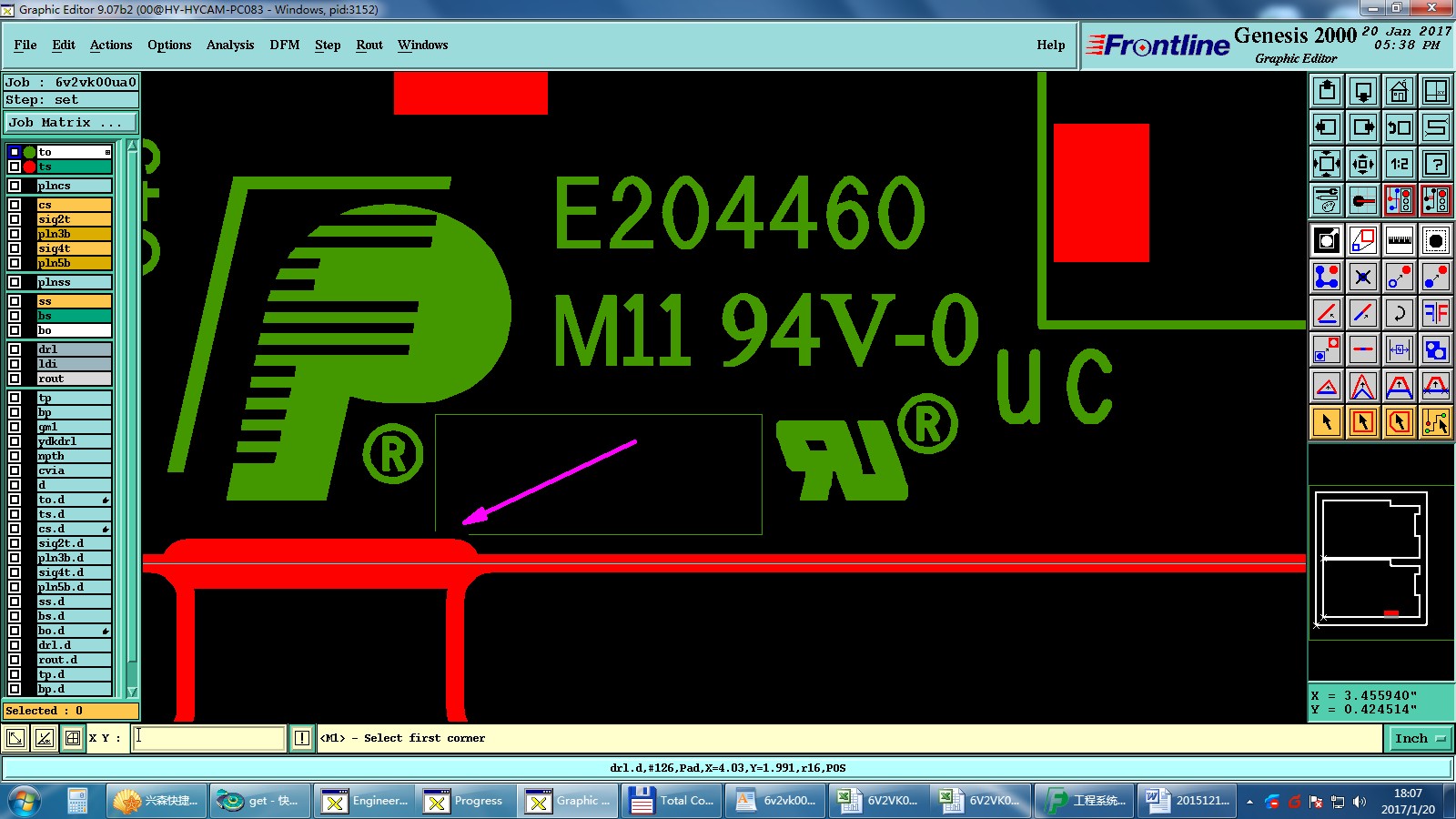Open the Options menu
This screenshot has height=819, width=1456.
point(169,45)
